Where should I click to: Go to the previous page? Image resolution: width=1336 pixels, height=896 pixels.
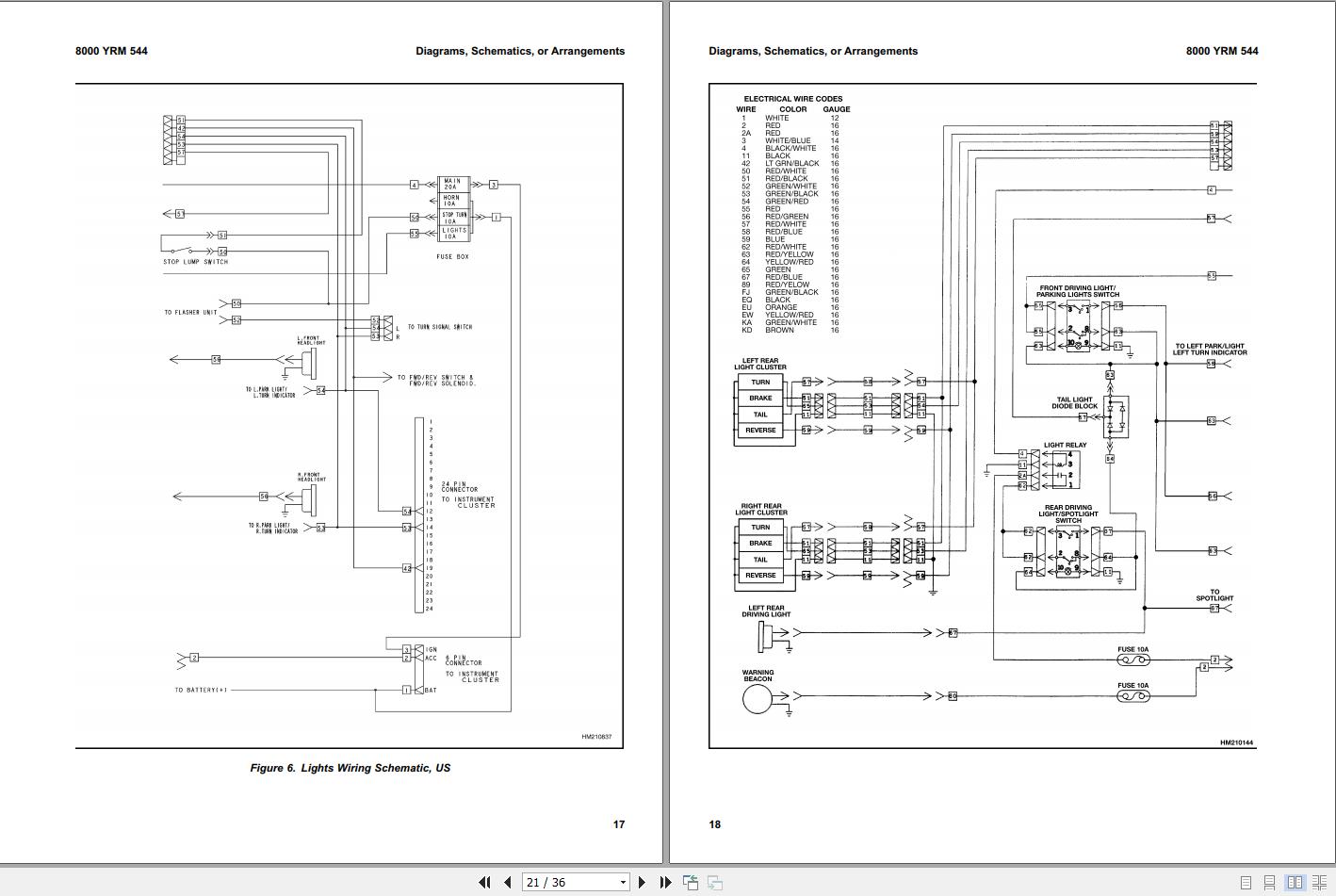(x=508, y=883)
